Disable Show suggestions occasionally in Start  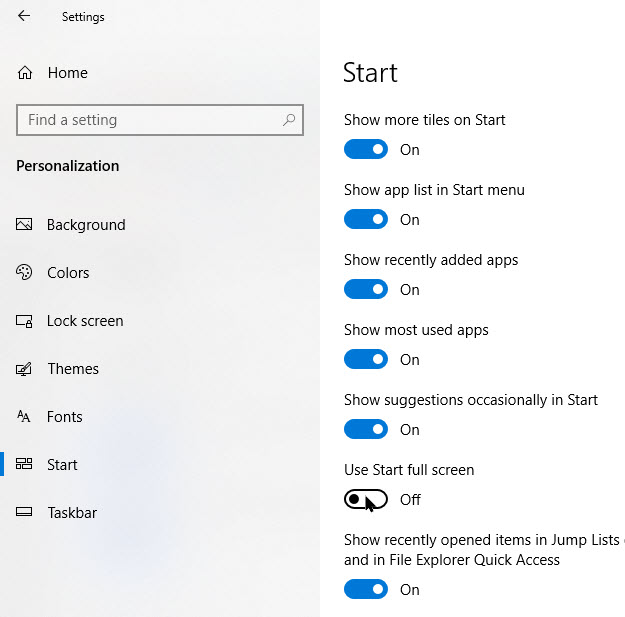pyautogui.click(x=365, y=430)
